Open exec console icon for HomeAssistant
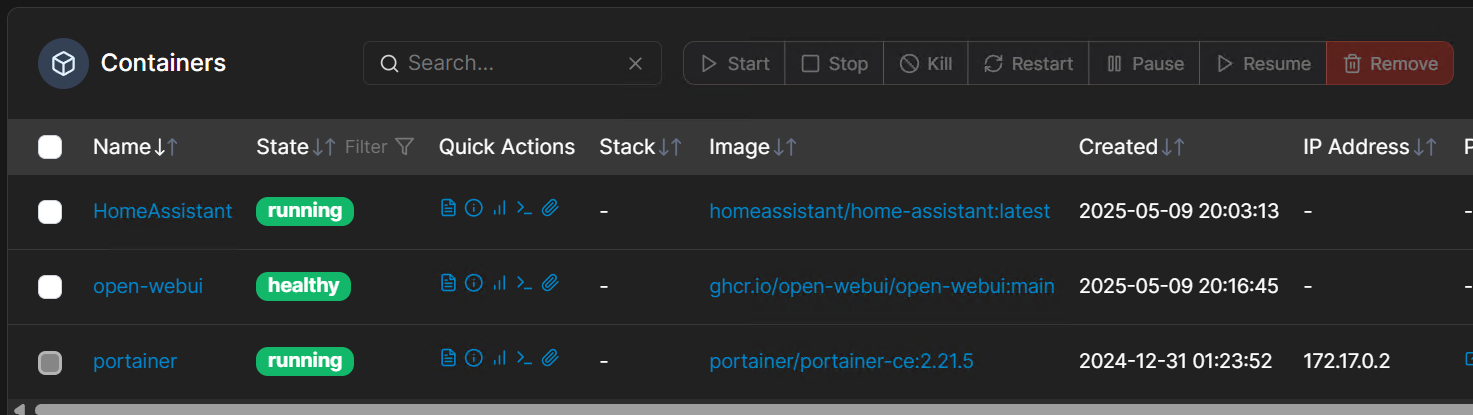Image resolution: width=1473 pixels, height=415 pixels. click(524, 208)
